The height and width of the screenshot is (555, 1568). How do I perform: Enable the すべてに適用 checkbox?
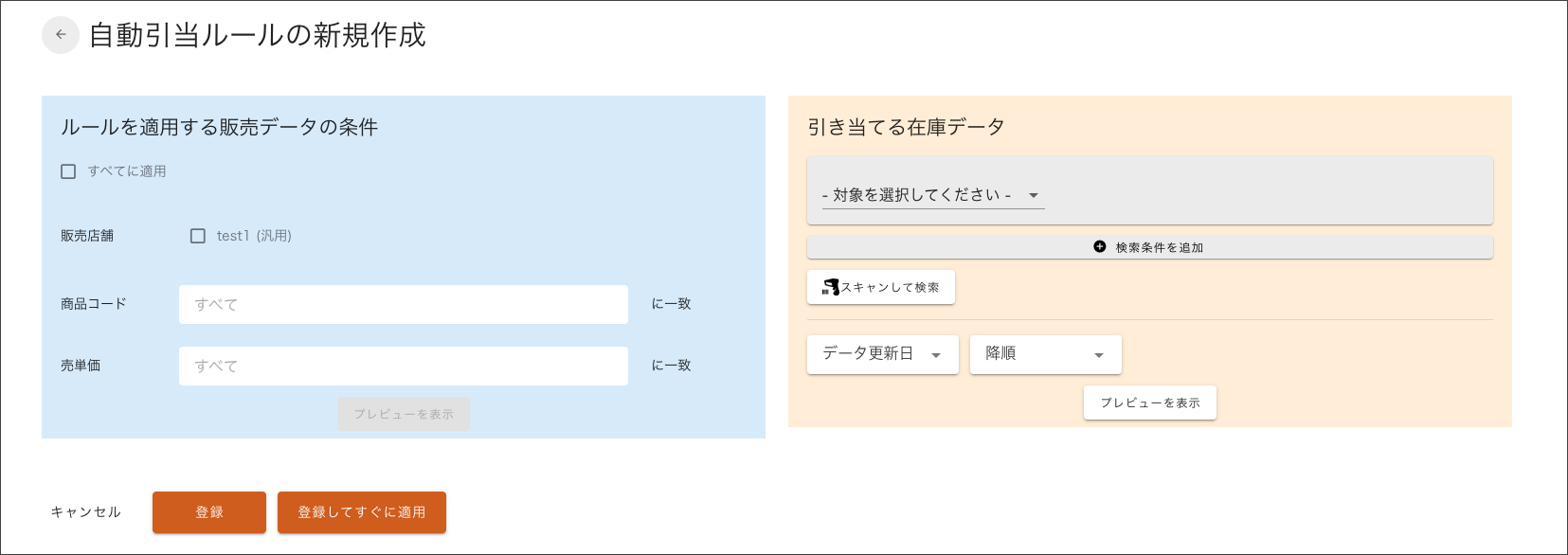coord(68,171)
